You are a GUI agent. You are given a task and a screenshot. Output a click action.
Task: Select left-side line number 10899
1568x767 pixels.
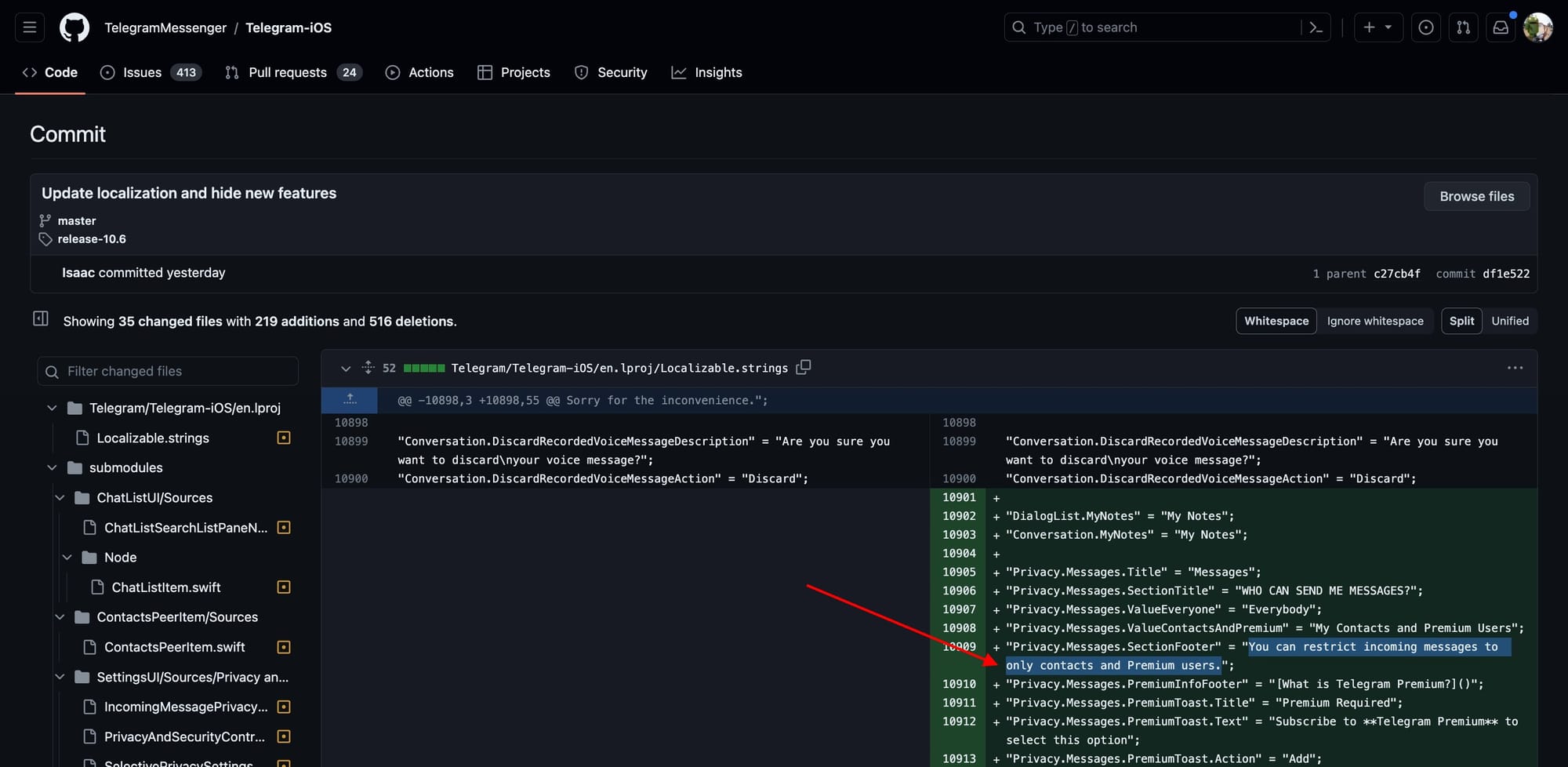point(351,442)
